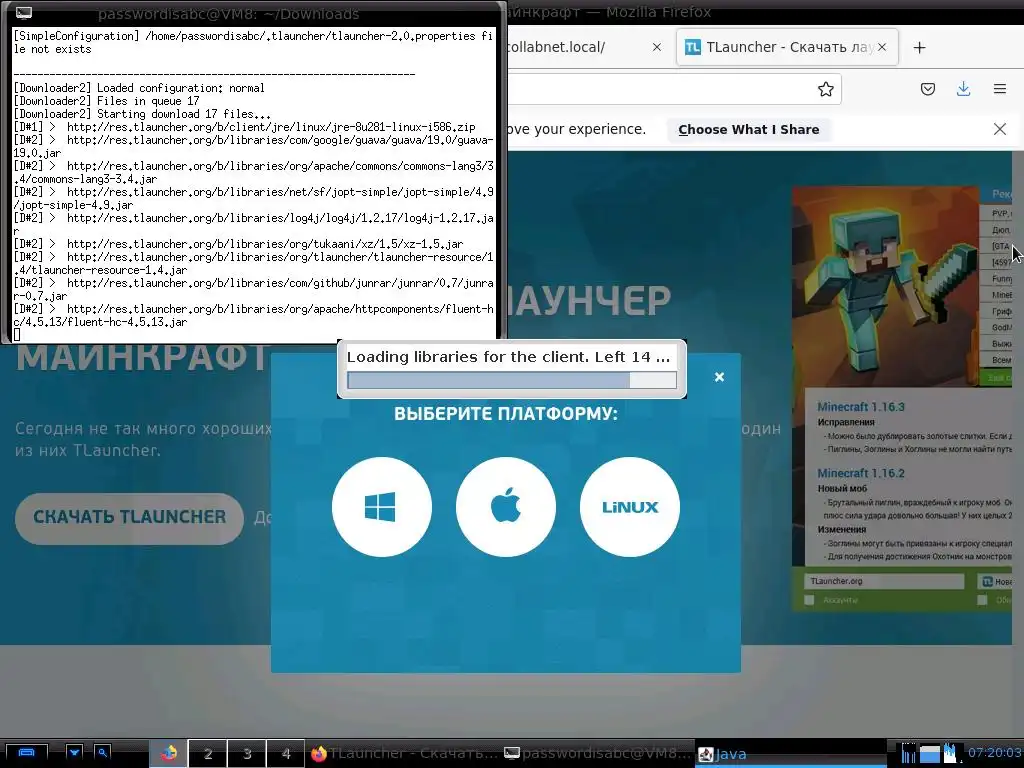The height and width of the screenshot is (768, 1024).
Task: Switch to workspace 1 with Firefox icon
Action: (168, 754)
